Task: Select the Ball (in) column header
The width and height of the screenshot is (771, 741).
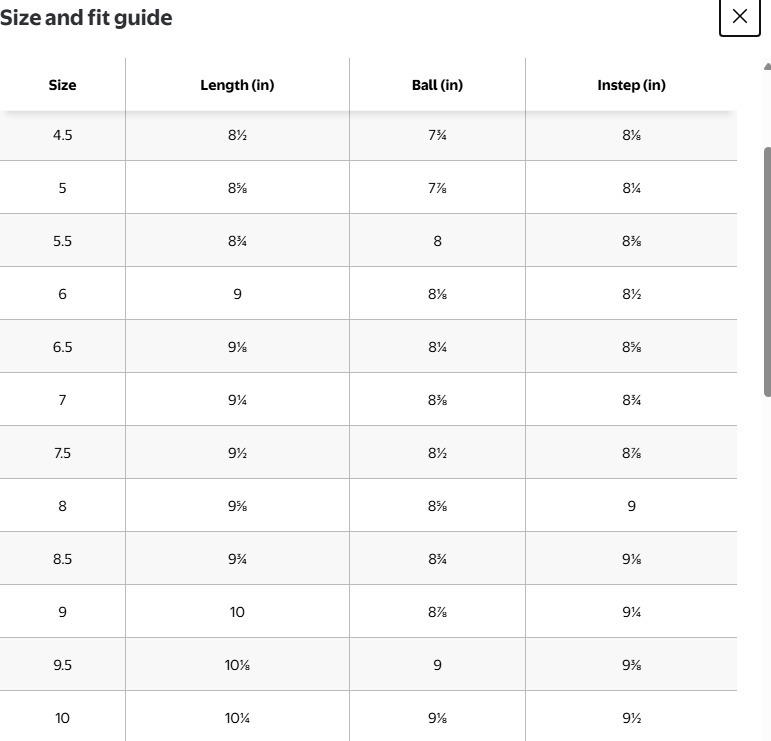Action: pos(437,85)
